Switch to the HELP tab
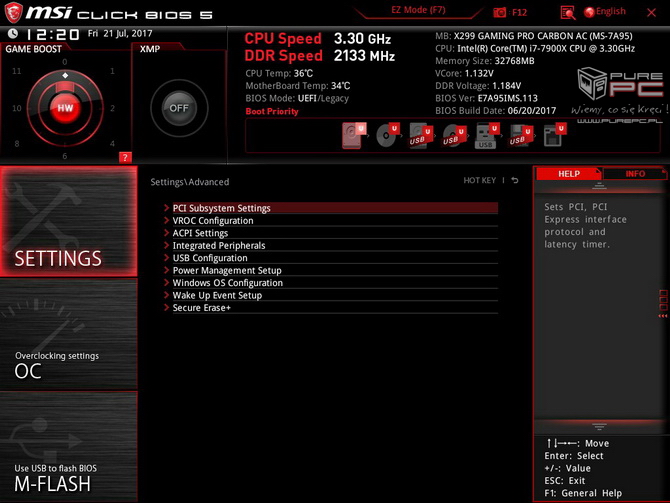670x503 pixels. click(569, 174)
